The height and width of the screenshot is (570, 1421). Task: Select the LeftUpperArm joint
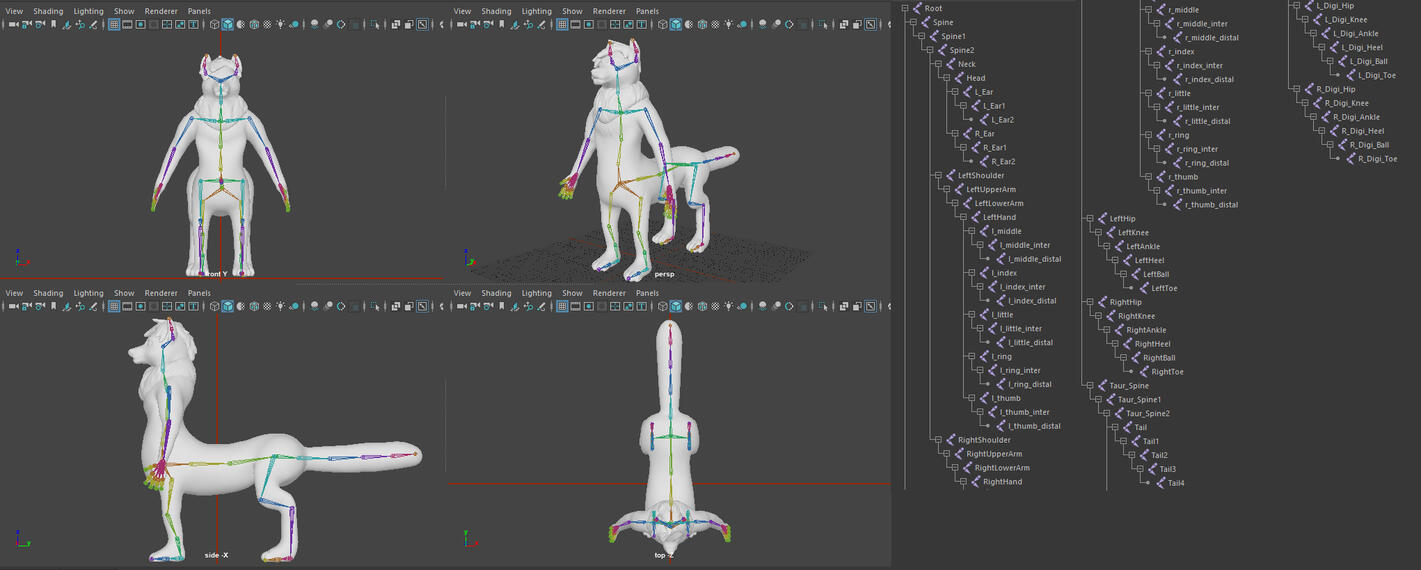(991, 189)
